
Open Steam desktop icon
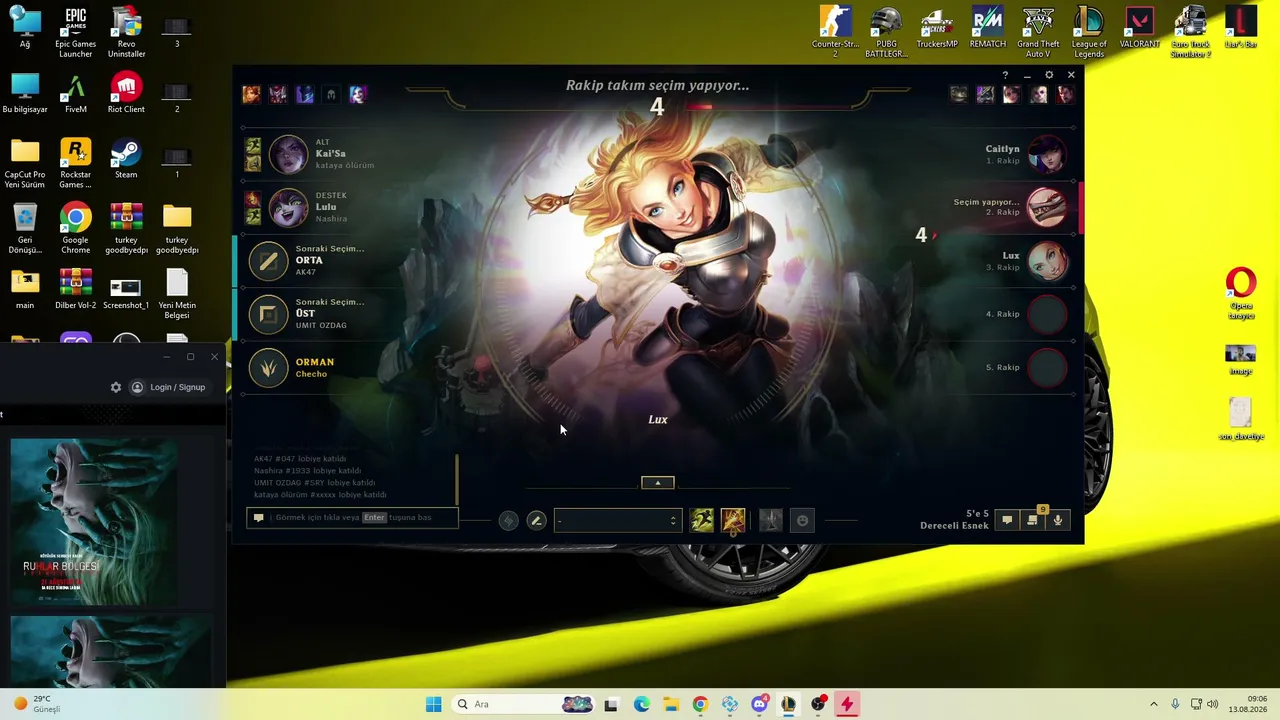point(126,159)
